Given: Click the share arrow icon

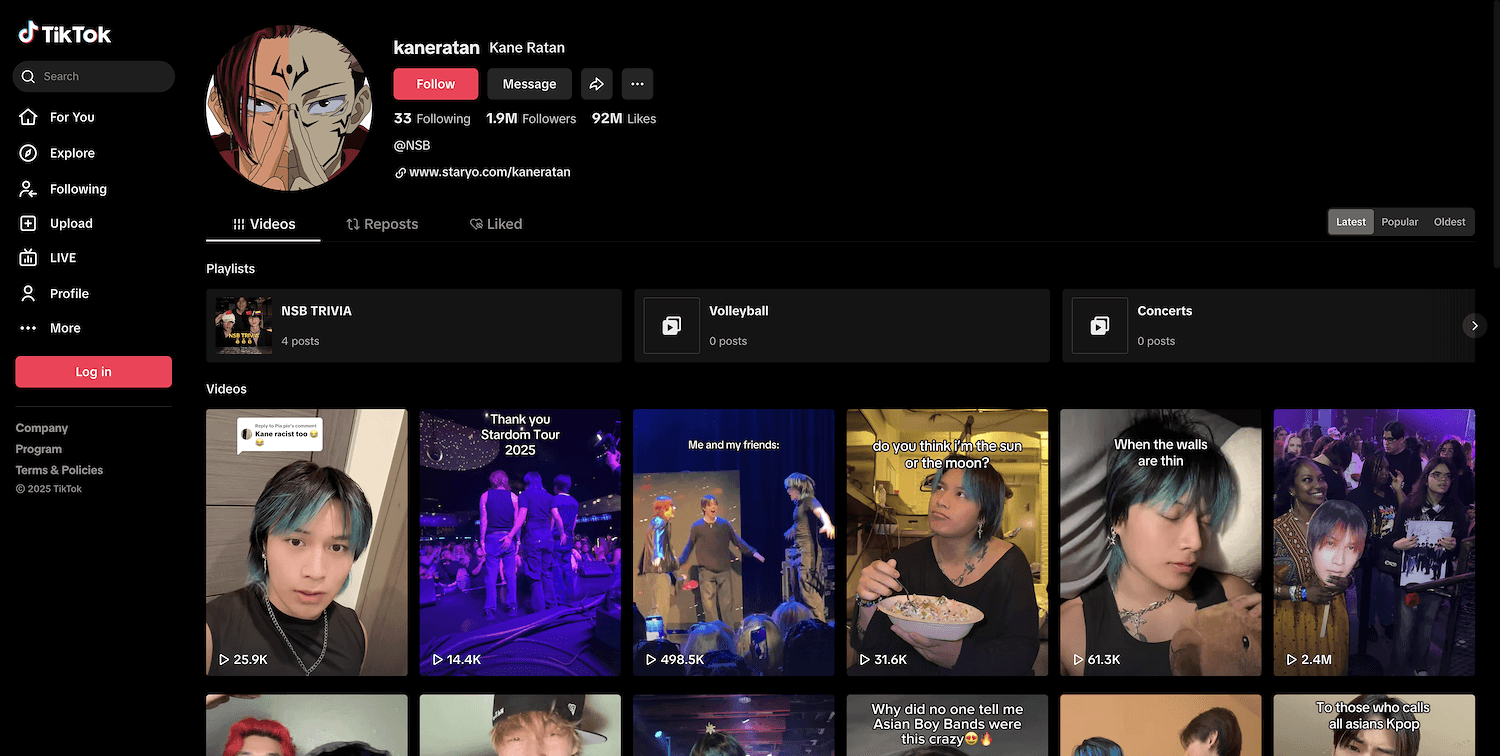Looking at the screenshot, I should click(x=596, y=84).
